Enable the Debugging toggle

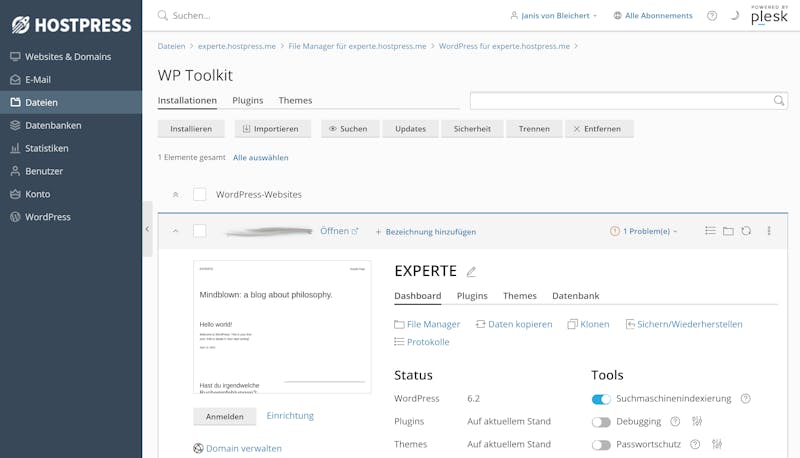coord(601,422)
